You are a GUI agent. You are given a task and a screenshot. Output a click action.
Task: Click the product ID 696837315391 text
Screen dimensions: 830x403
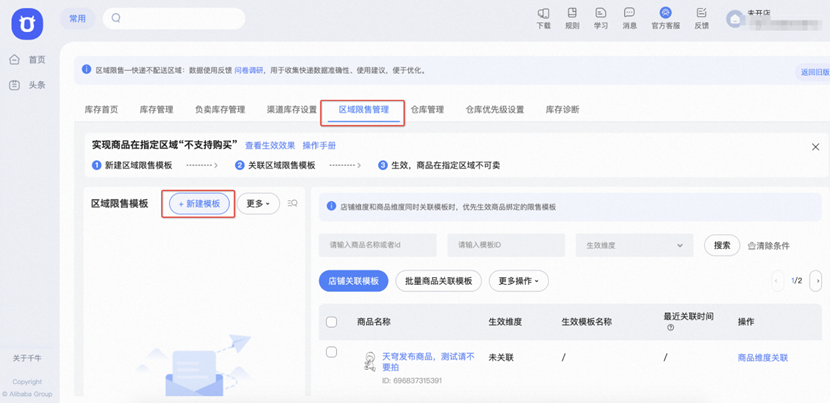(412, 381)
